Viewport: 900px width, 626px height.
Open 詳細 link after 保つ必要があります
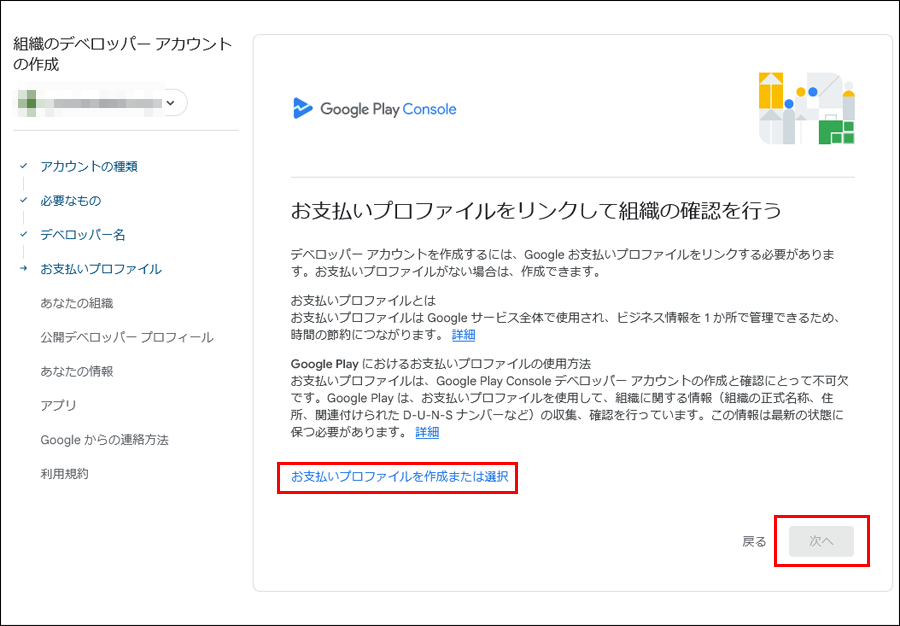coord(427,432)
